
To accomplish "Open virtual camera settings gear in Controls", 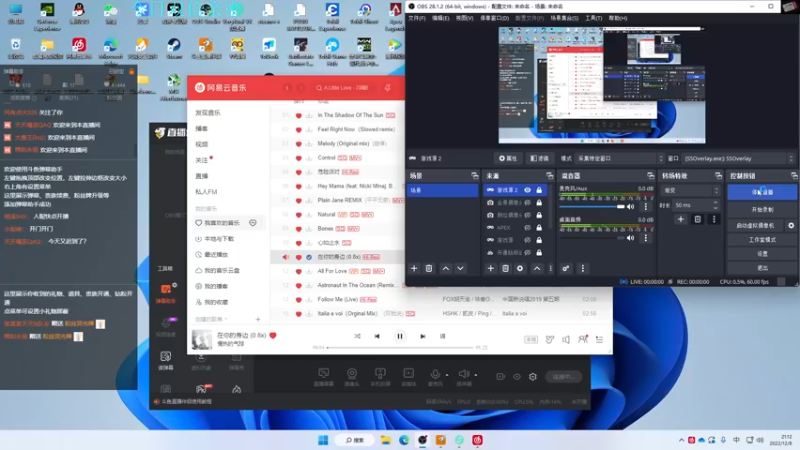I will point(791,225).
